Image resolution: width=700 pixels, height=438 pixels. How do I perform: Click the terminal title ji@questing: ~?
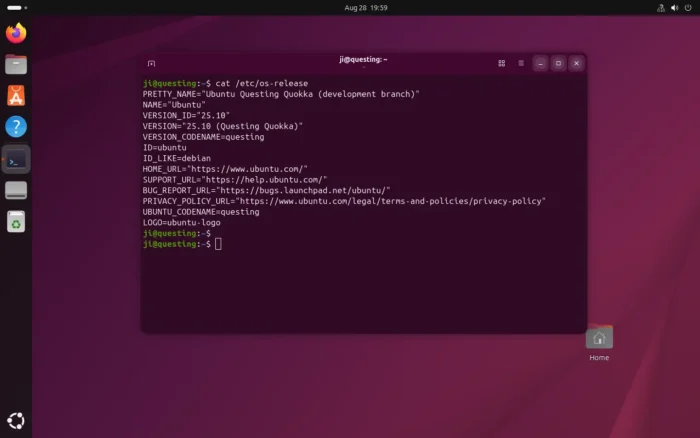click(363, 59)
